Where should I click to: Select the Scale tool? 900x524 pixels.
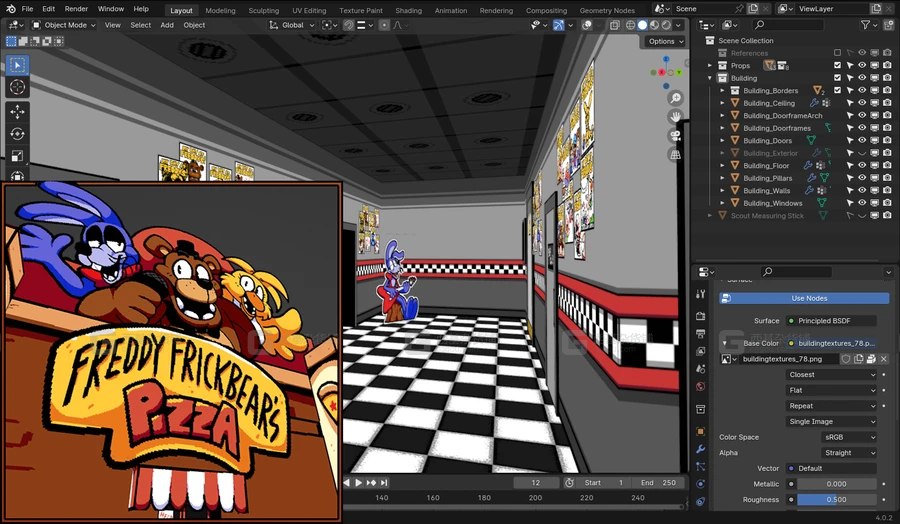coord(17,156)
